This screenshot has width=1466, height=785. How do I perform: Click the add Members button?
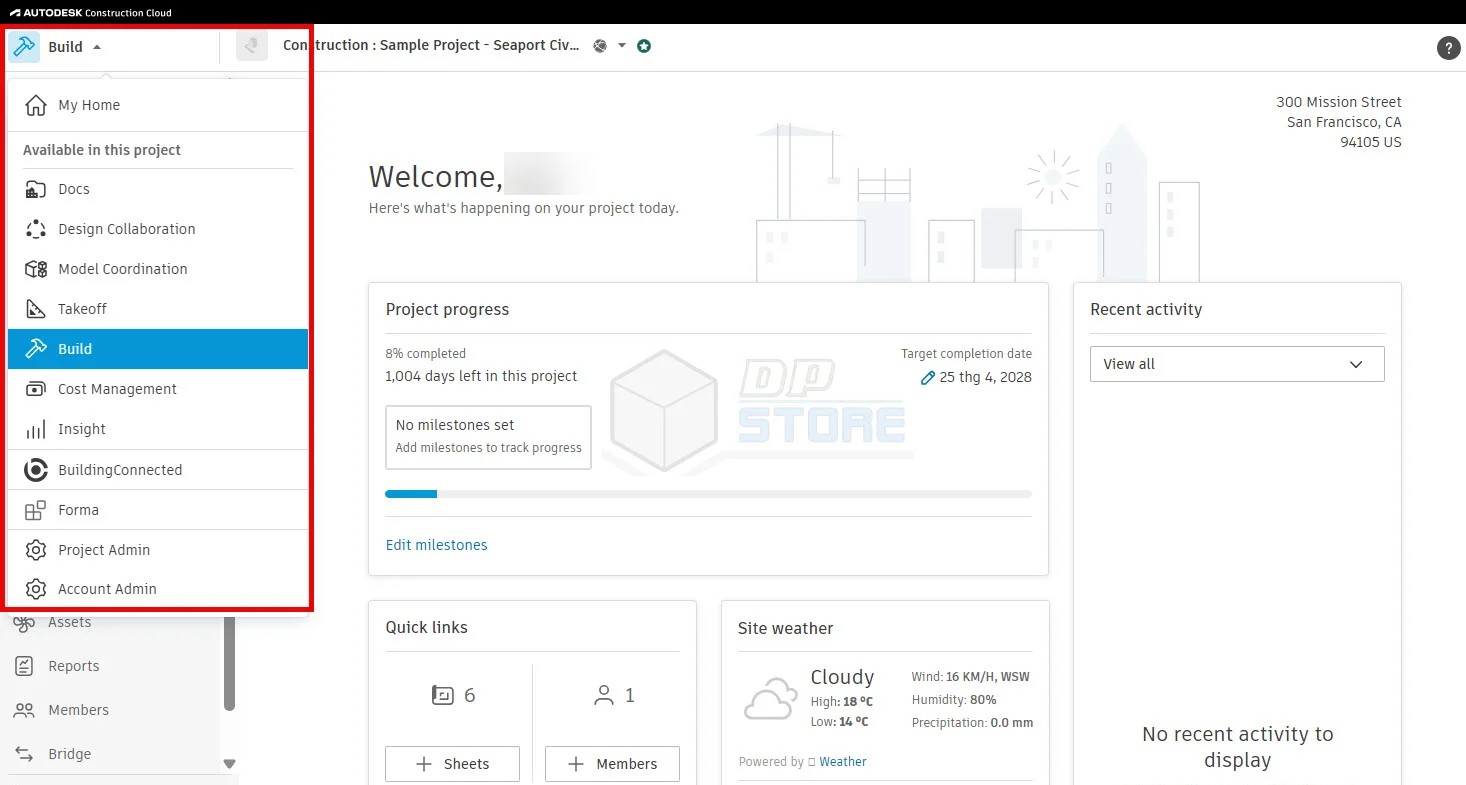[612, 764]
